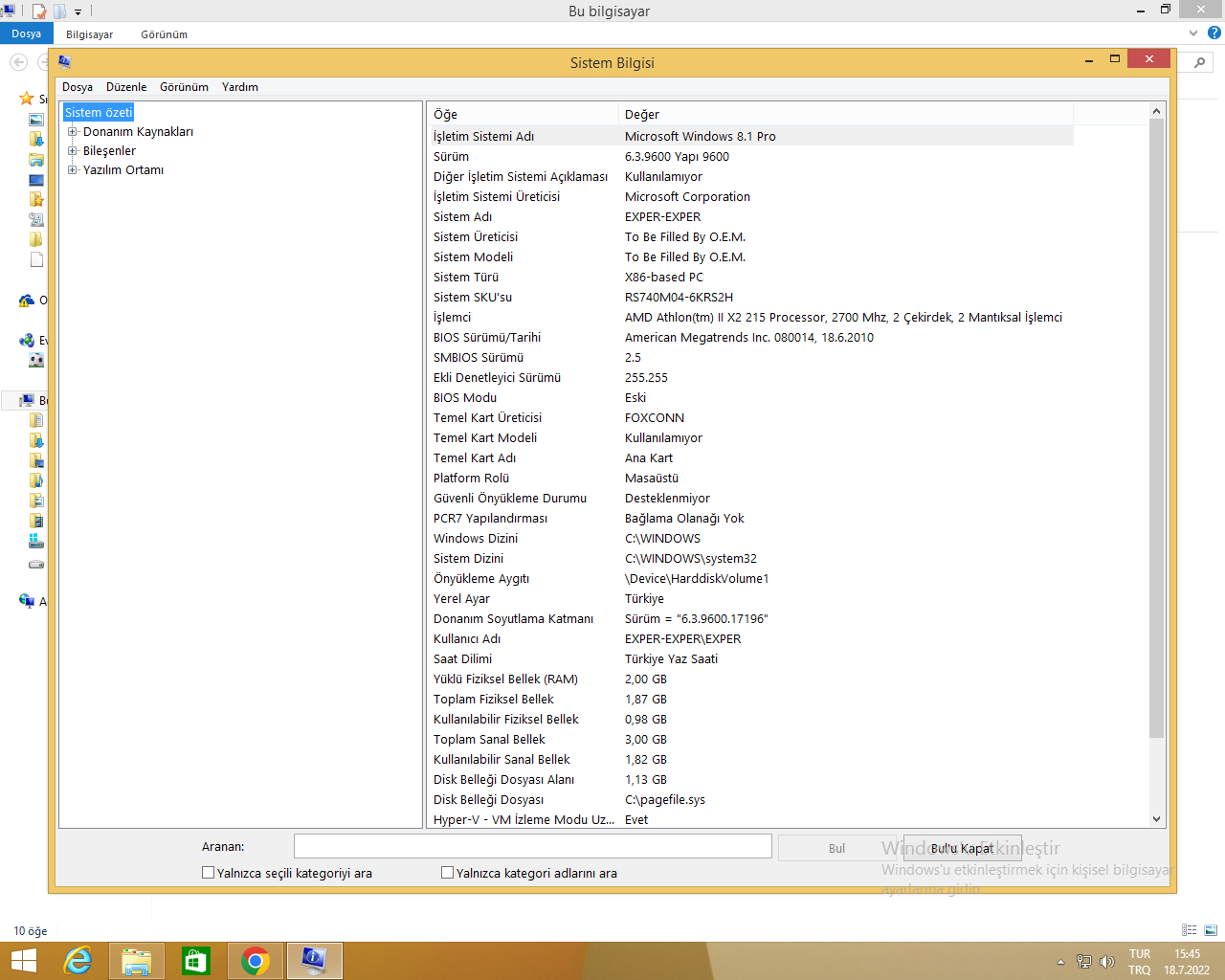Select the Windows system drive icon in sidebar
The height and width of the screenshot is (980, 1225).
[x=36, y=541]
